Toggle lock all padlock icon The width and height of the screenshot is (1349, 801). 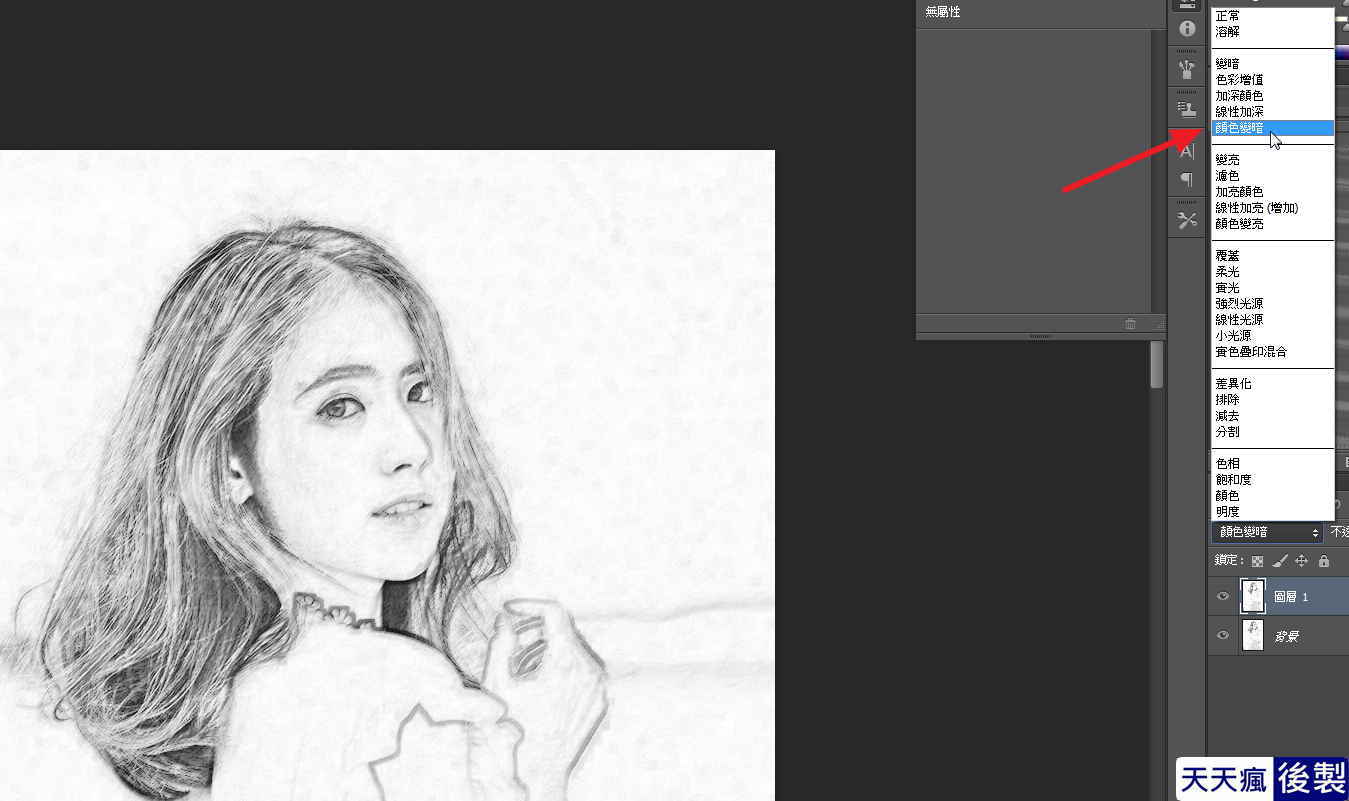coord(1323,561)
